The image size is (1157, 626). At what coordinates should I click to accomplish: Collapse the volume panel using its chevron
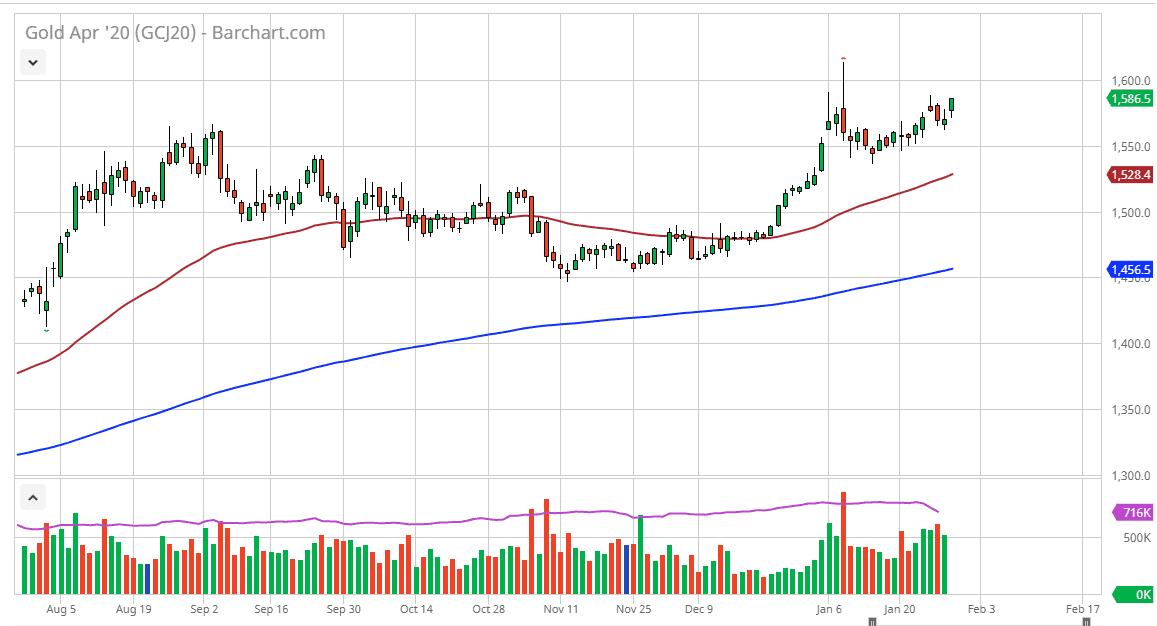coord(33,497)
